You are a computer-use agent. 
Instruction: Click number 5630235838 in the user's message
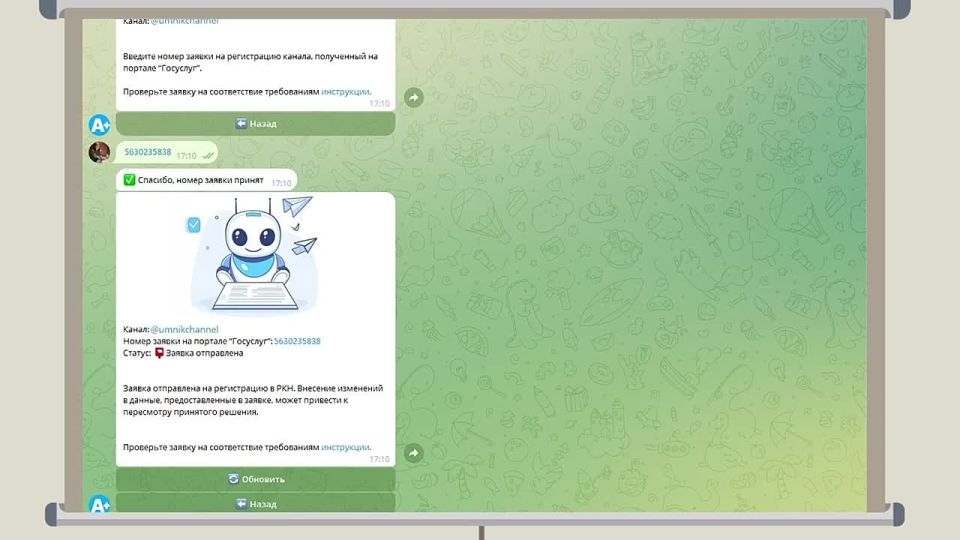click(148, 153)
